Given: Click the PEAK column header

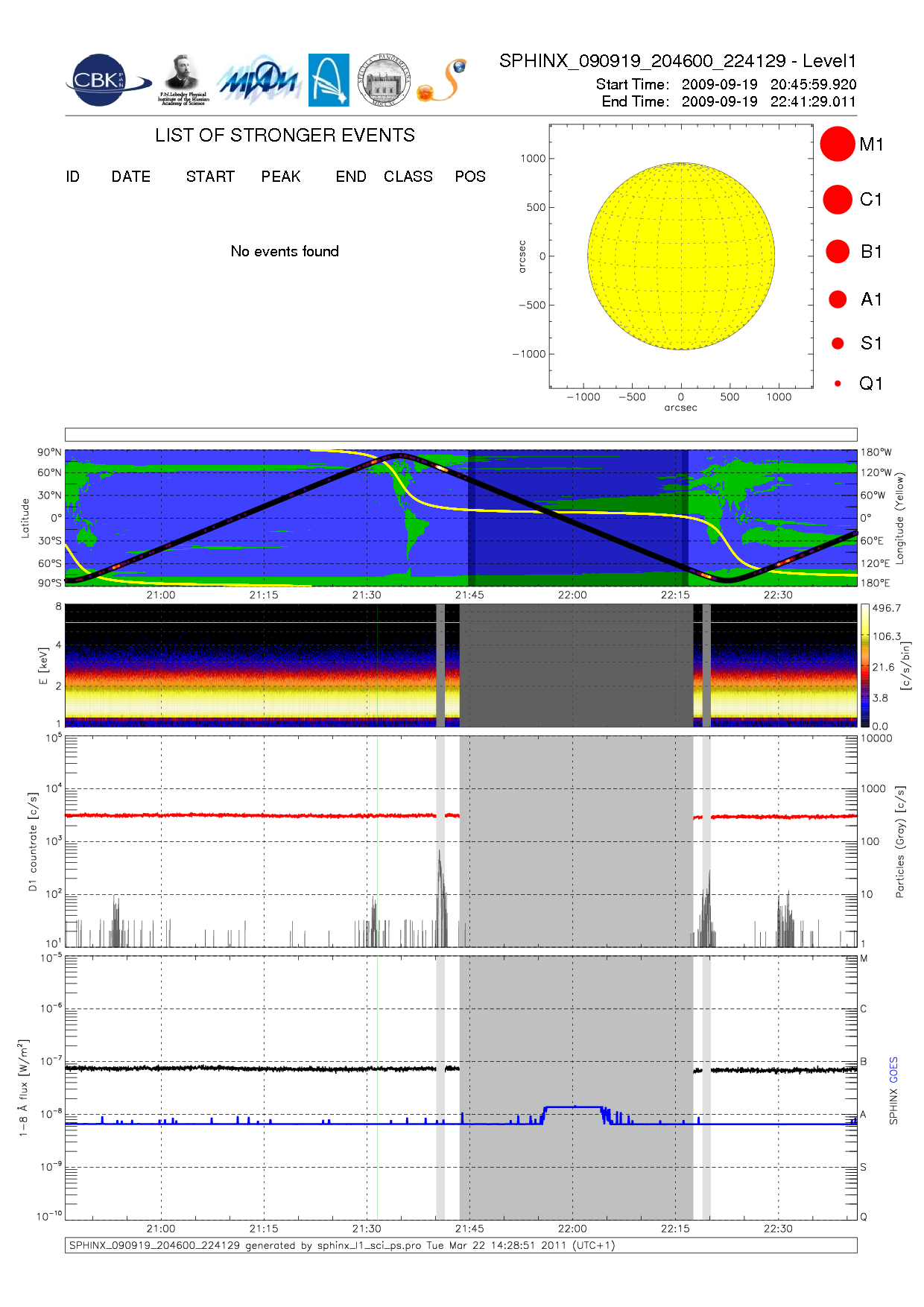Looking at the screenshot, I should coord(281,177).
